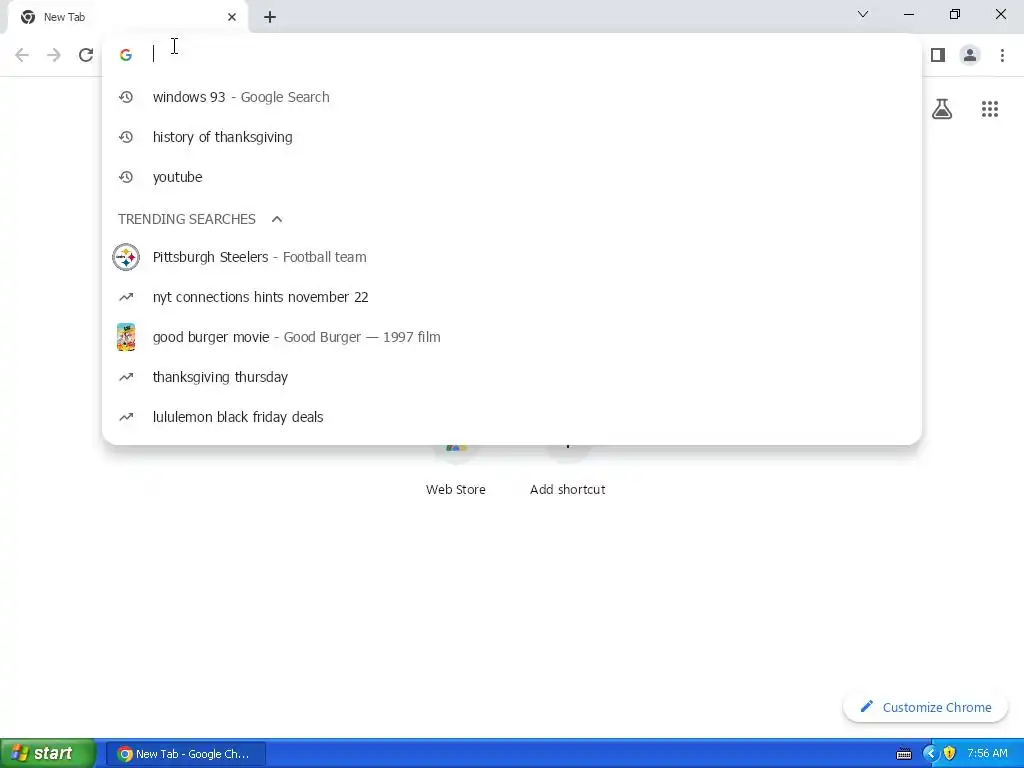Restore down the Chrome window
Viewport: 1024px width, 768px height.
(955, 14)
